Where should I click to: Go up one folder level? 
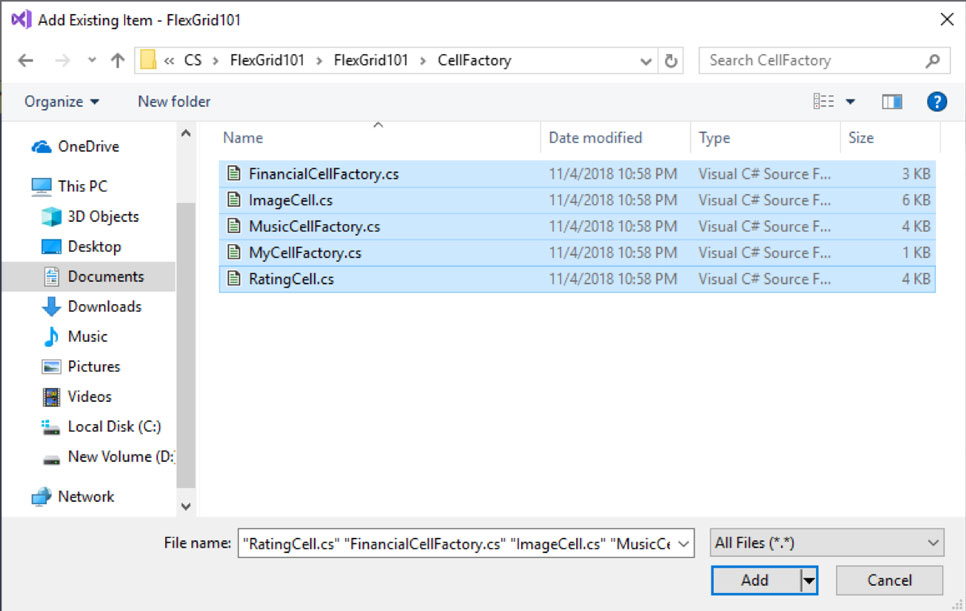(117, 60)
